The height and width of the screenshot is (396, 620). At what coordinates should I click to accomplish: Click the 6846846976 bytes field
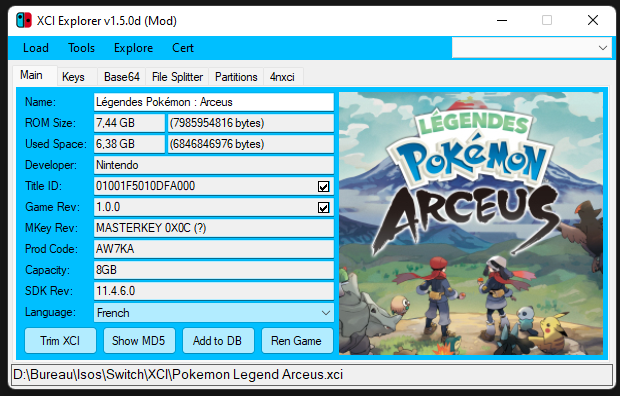[x=251, y=144]
